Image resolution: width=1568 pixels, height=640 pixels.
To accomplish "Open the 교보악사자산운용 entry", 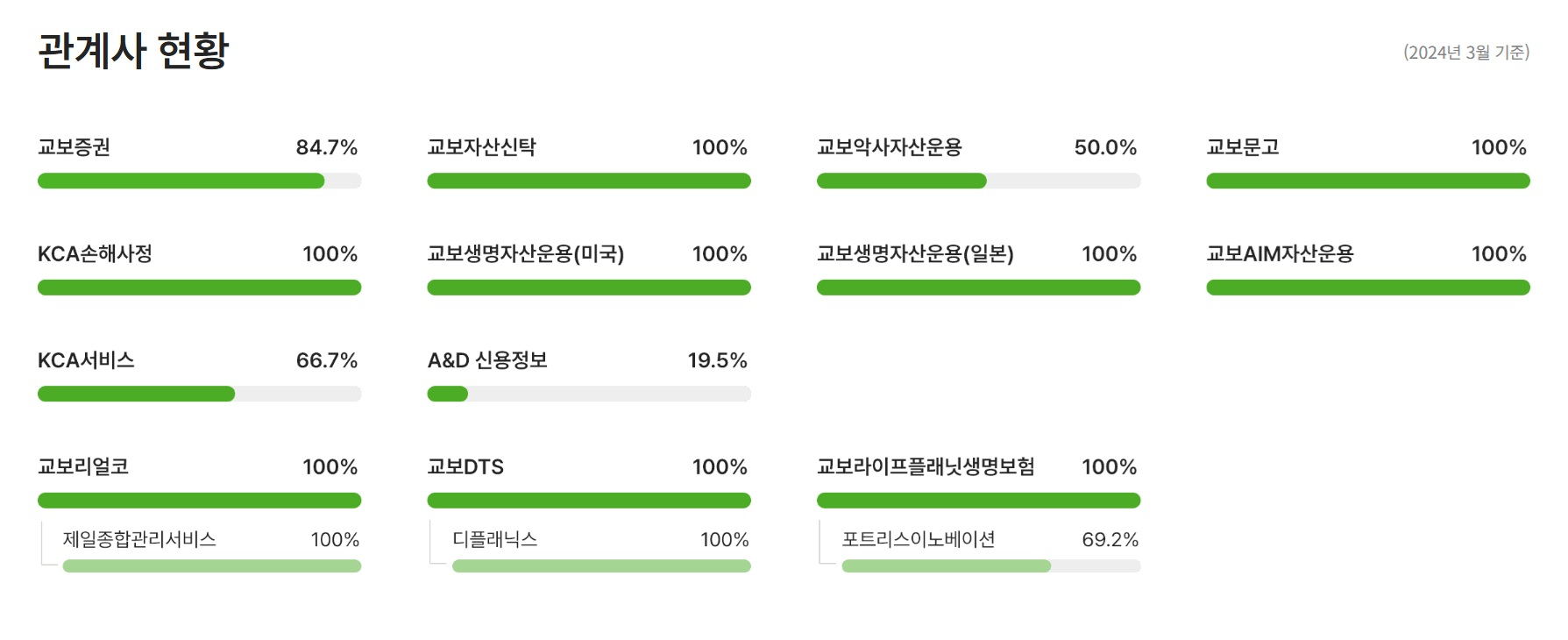I will click(x=889, y=147).
